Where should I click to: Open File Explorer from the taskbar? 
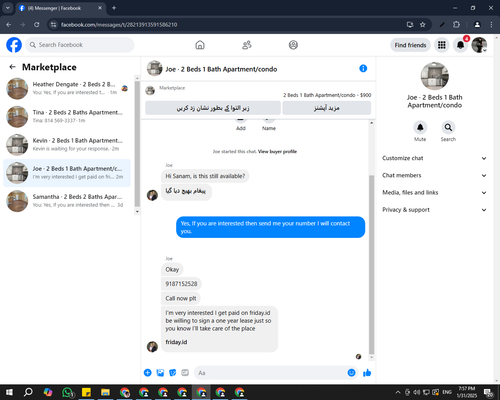[x=105, y=392]
